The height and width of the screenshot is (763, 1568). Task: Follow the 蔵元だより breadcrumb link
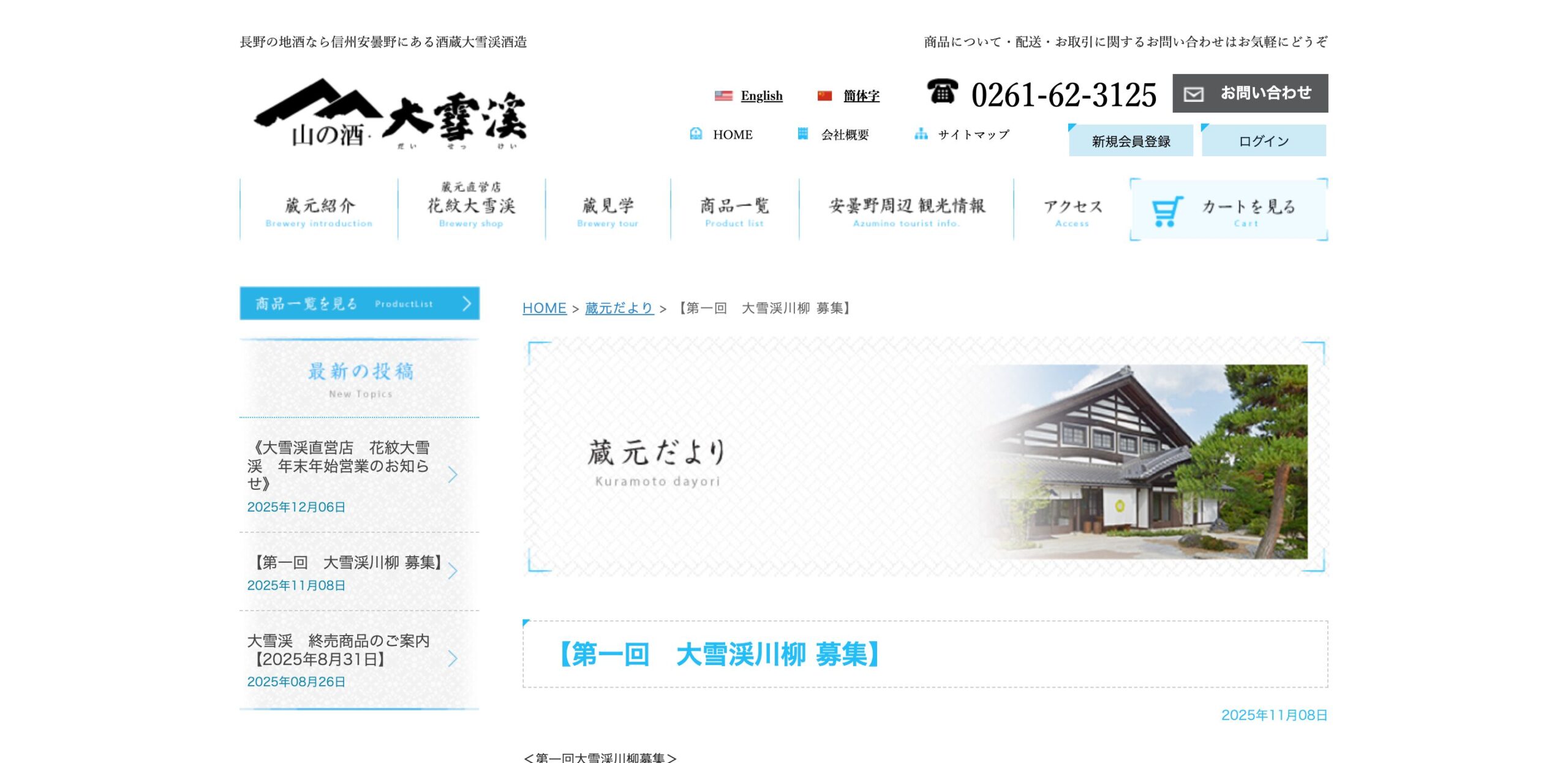pos(619,308)
